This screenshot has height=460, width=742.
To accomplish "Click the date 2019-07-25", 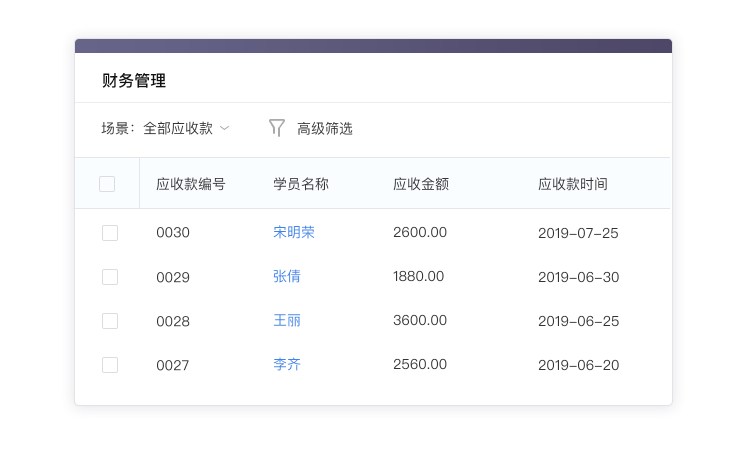I will pos(578,233).
